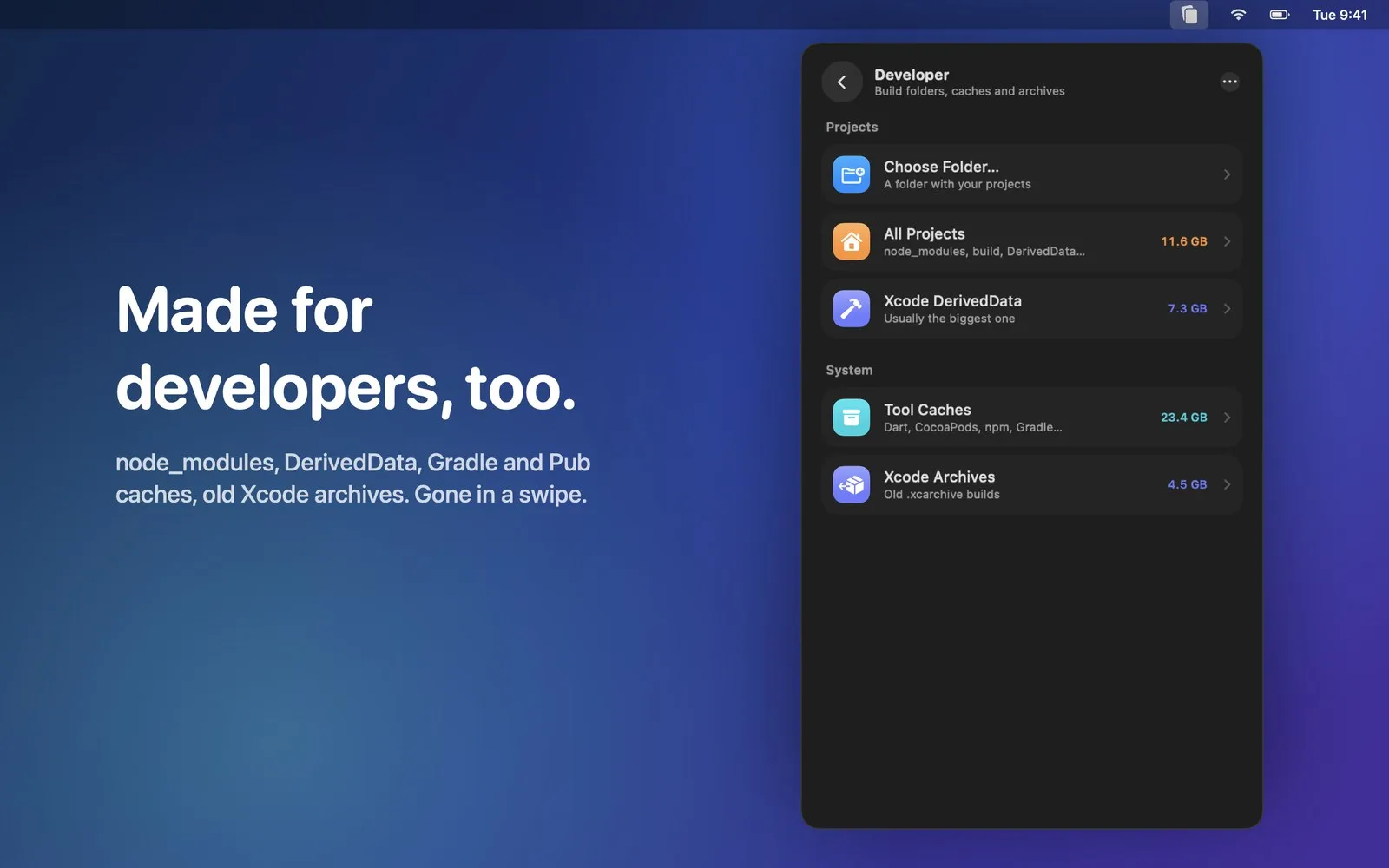Click the orange All Projects home icon
This screenshot has height=868, width=1389.
click(x=851, y=241)
